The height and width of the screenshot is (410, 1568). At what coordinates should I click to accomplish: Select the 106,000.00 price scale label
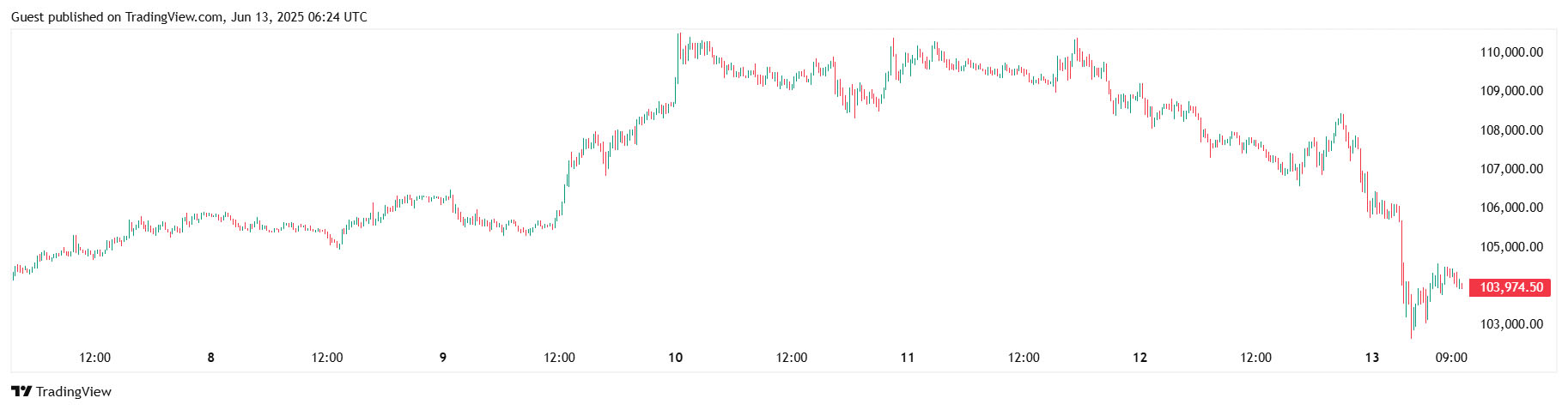[1510, 208]
